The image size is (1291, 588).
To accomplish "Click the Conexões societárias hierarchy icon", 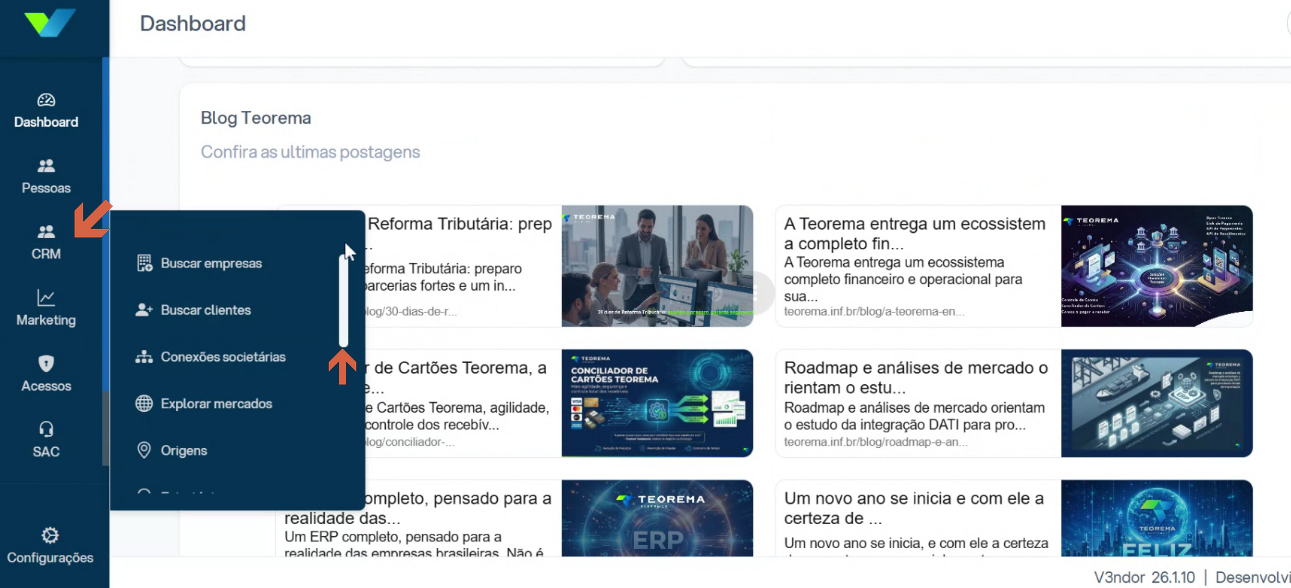I will coord(144,357).
